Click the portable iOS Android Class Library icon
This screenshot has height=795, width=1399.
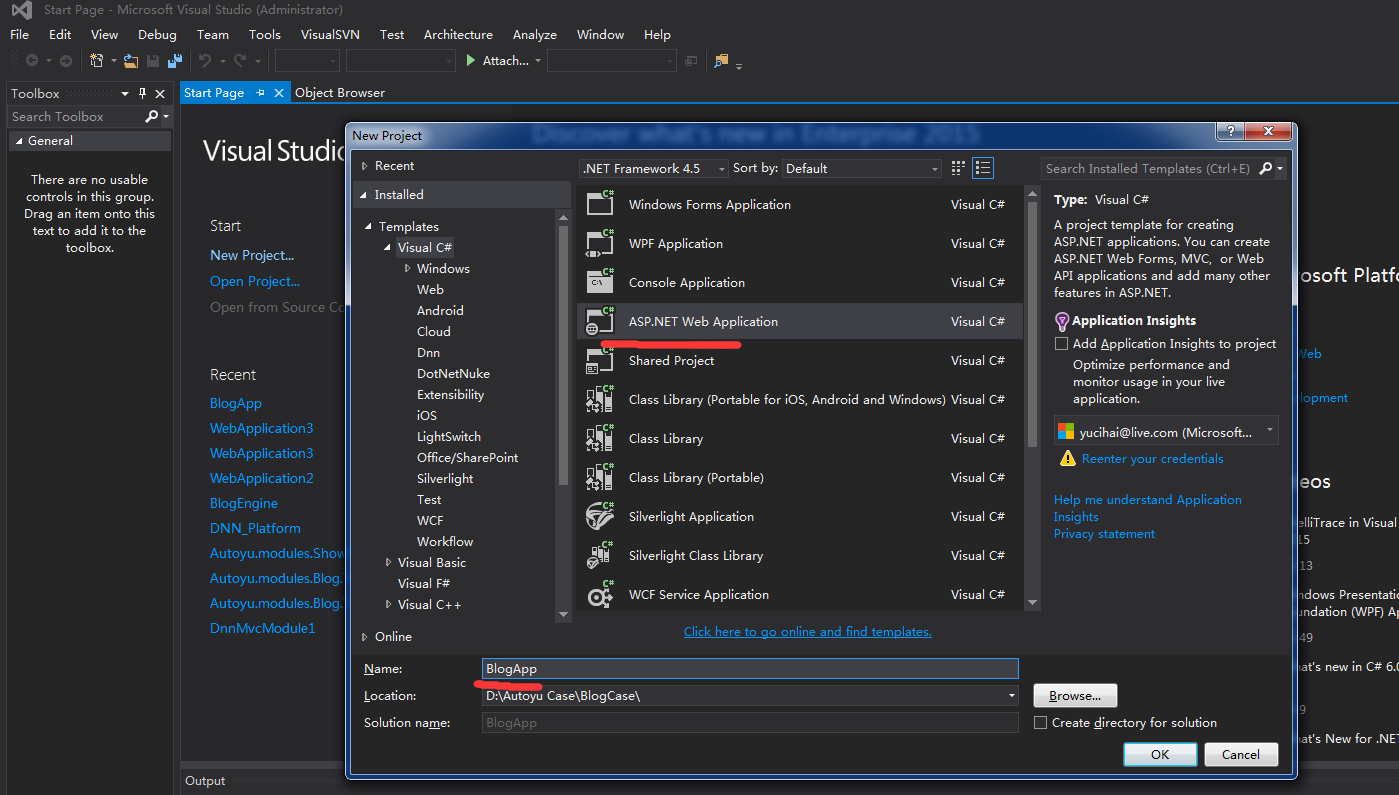[600, 399]
